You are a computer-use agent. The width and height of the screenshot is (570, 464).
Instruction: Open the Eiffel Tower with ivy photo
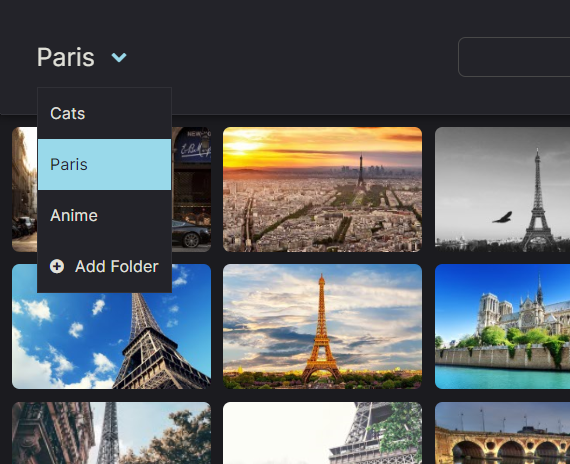click(322, 433)
